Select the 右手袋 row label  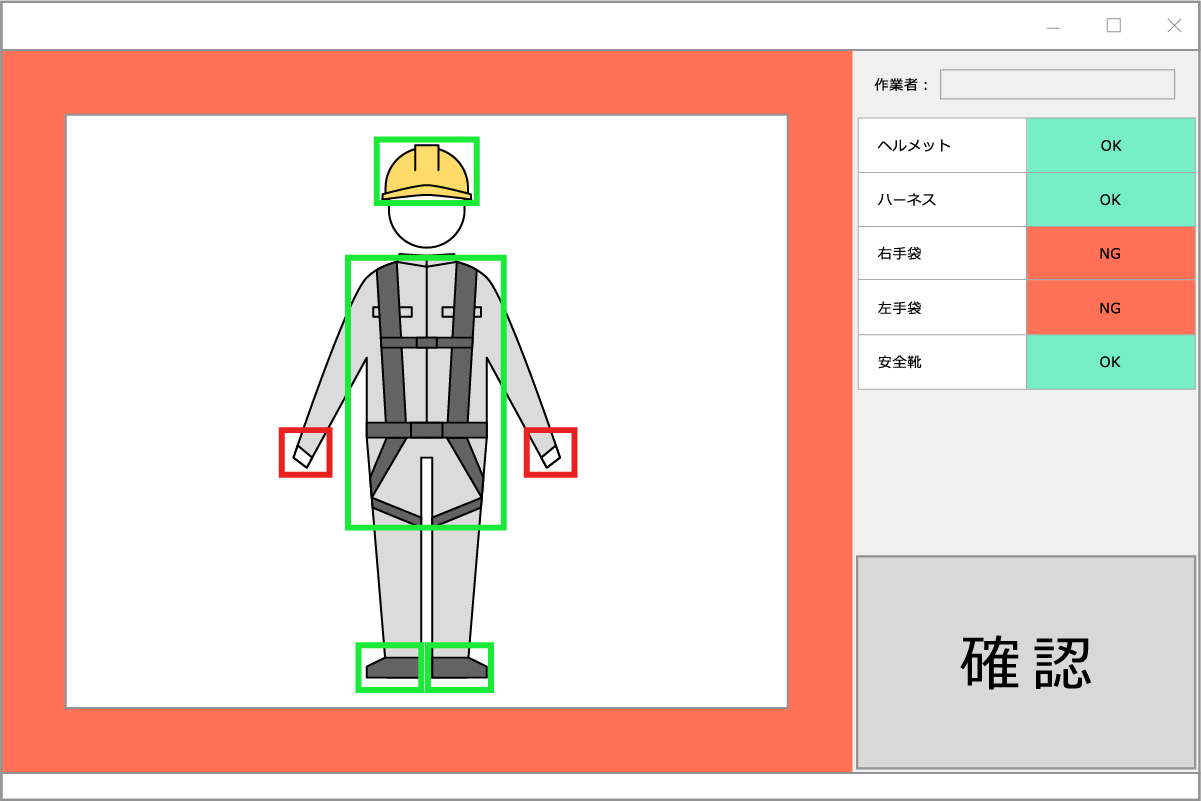tap(942, 254)
